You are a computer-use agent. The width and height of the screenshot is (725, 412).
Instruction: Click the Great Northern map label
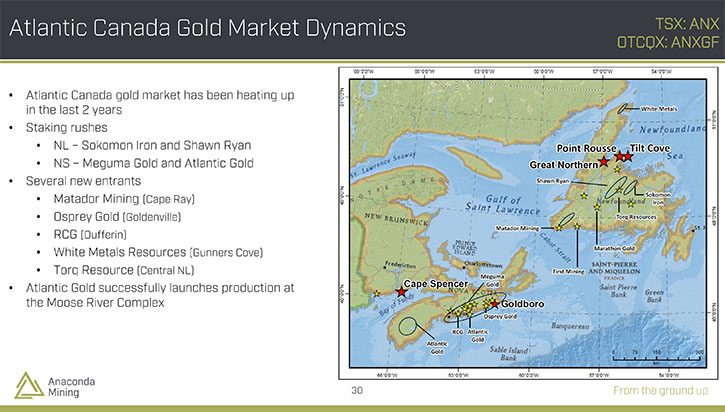(564, 165)
